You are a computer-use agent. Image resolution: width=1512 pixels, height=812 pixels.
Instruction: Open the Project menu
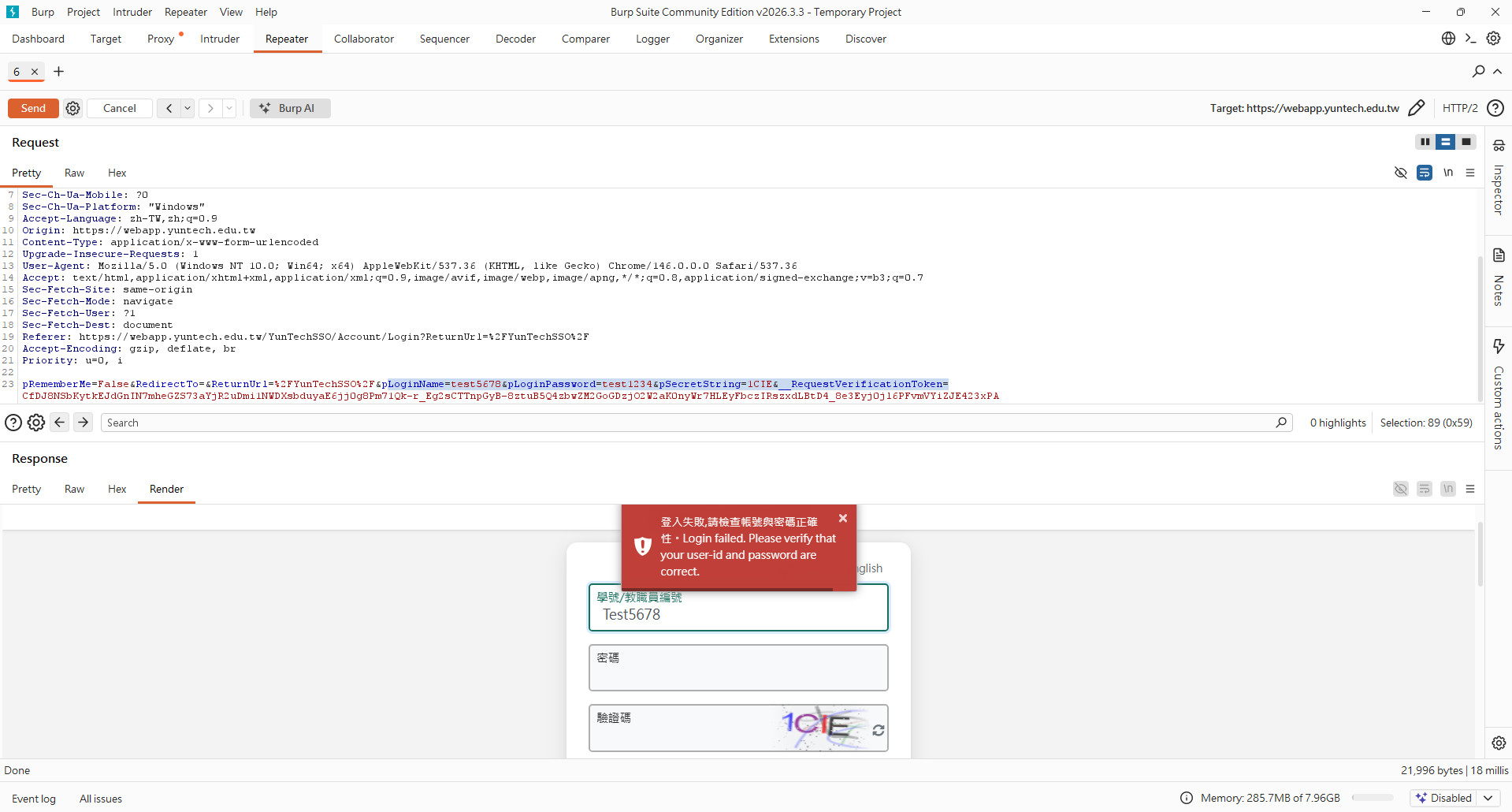(x=84, y=12)
